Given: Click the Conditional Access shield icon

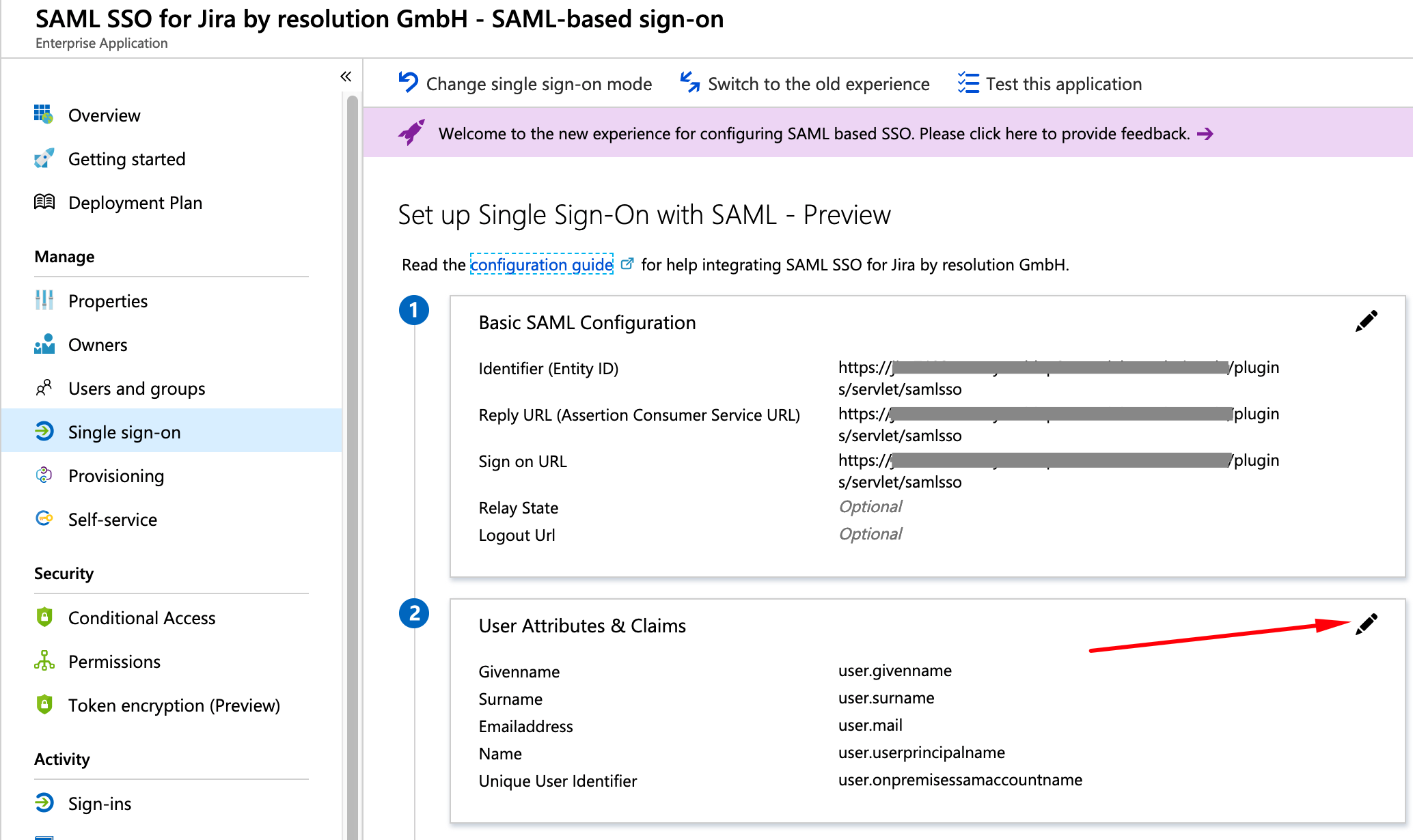Looking at the screenshot, I should pos(44,617).
